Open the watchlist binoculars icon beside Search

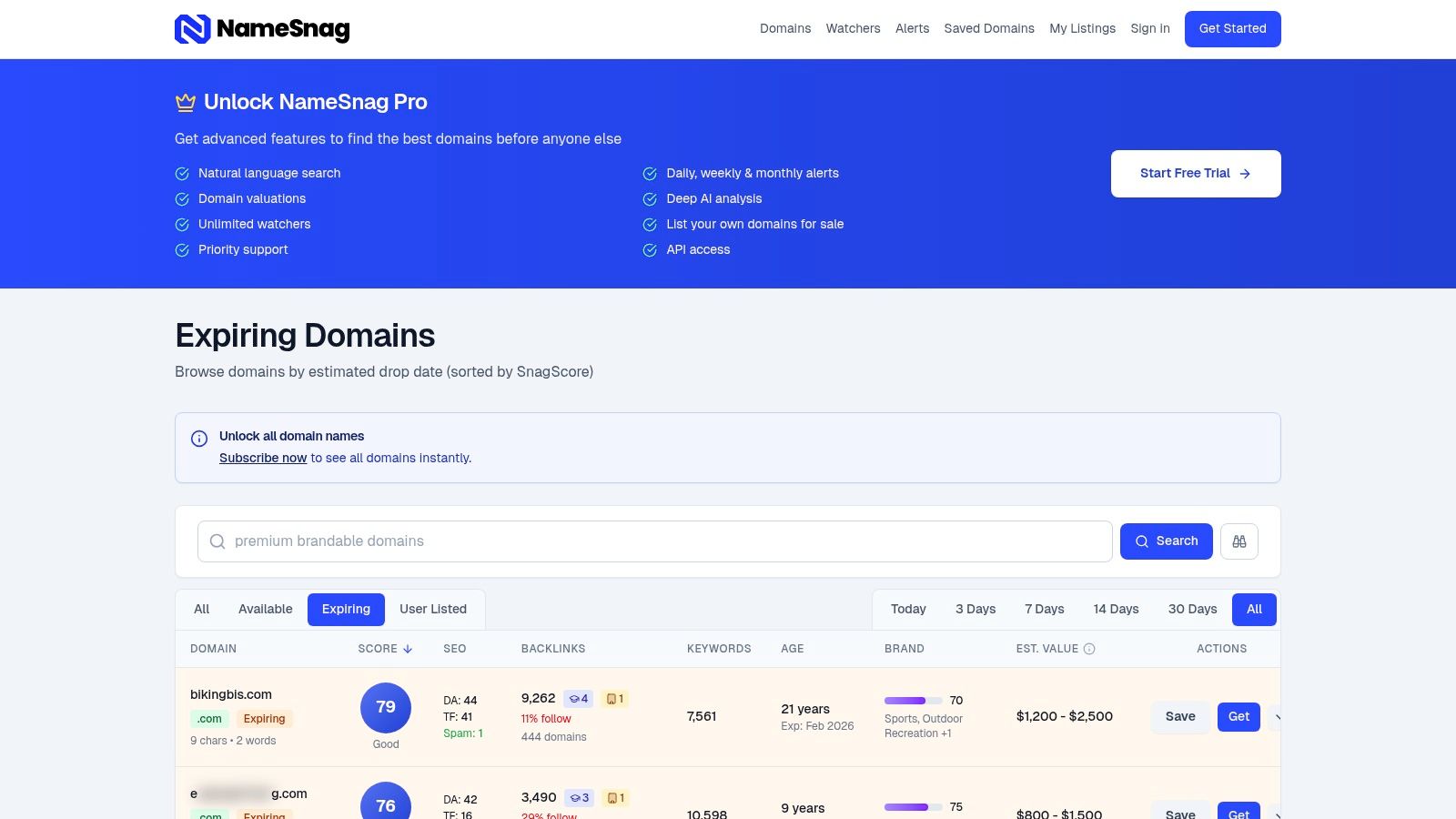click(x=1239, y=541)
